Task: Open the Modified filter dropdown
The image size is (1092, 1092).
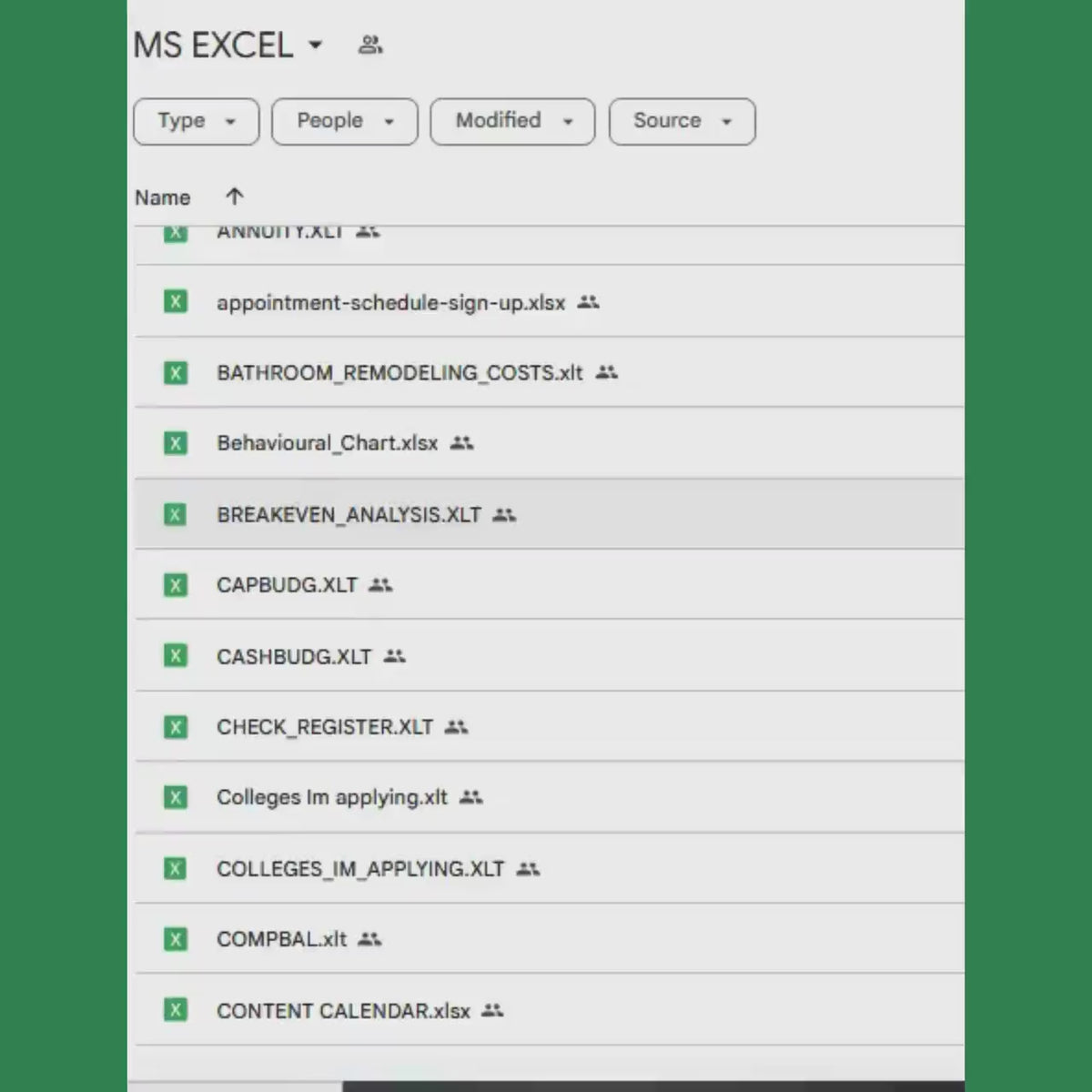Action: tap(513, 121)
